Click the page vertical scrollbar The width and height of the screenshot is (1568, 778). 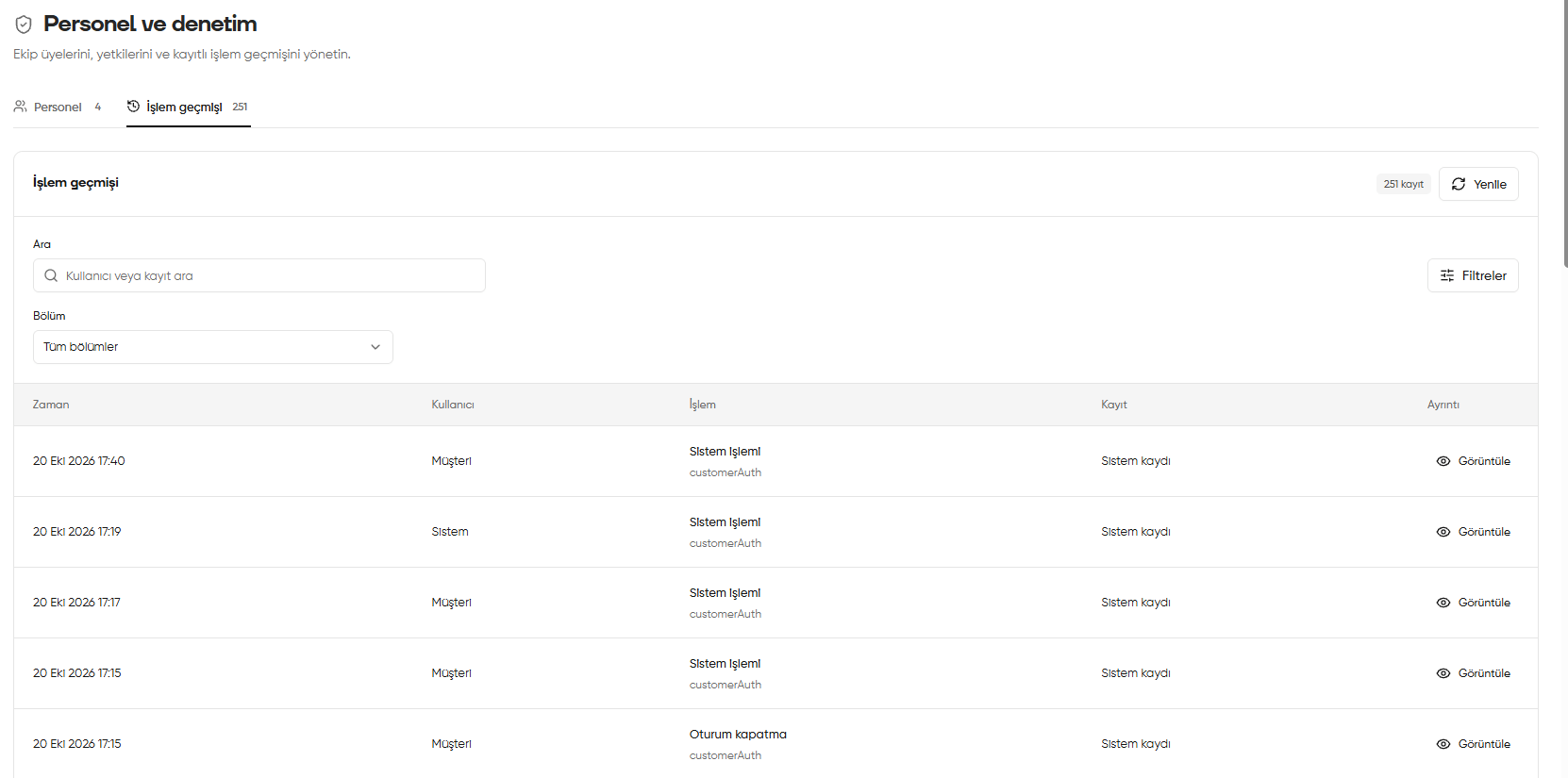[1564, 132]
